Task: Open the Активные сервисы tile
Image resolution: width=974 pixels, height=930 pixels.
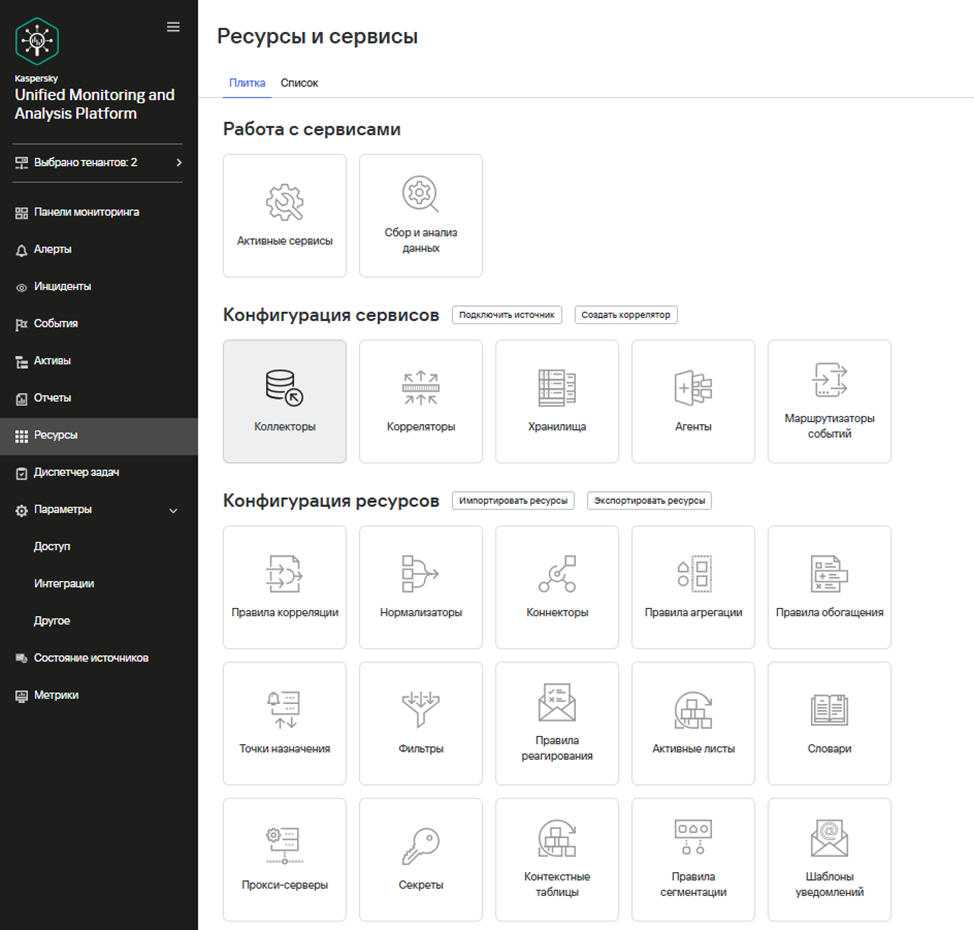Action: pos(284,215)
